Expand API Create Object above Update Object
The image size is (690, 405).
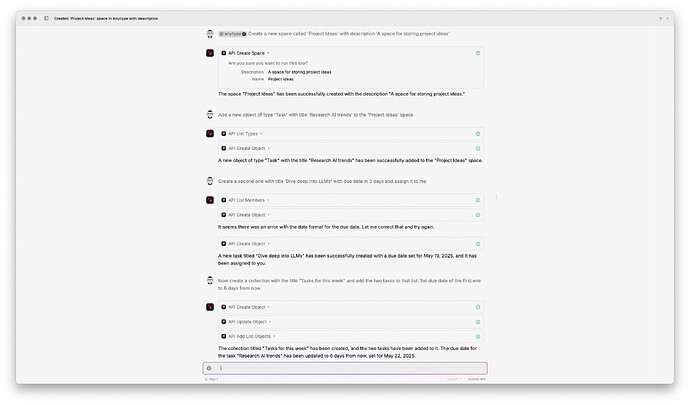point(269,307)
